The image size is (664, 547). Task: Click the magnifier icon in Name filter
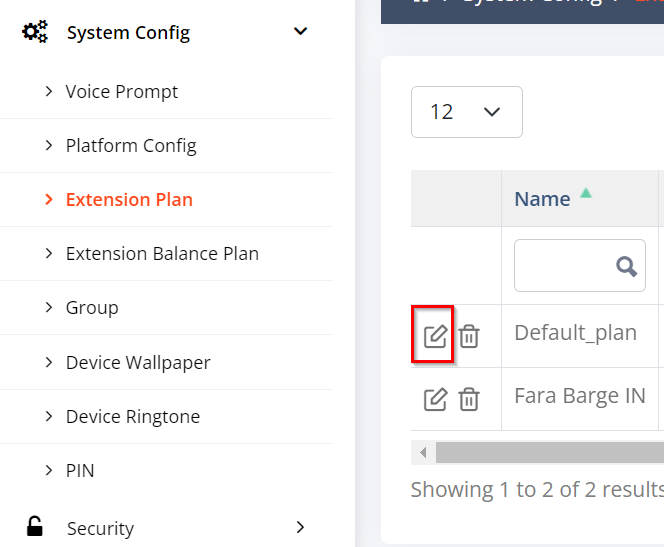pyautogui.click(x=626, y=266)
